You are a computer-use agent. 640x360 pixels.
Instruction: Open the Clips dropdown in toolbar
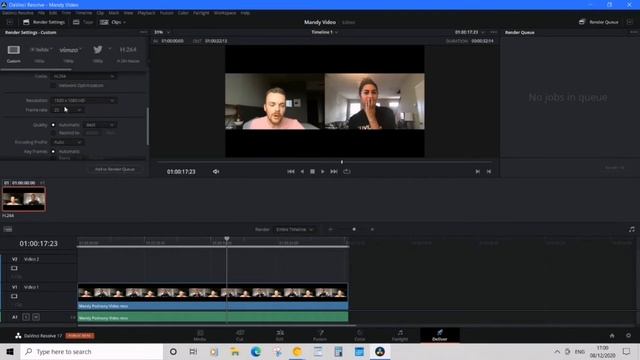(x=113, y=22)
